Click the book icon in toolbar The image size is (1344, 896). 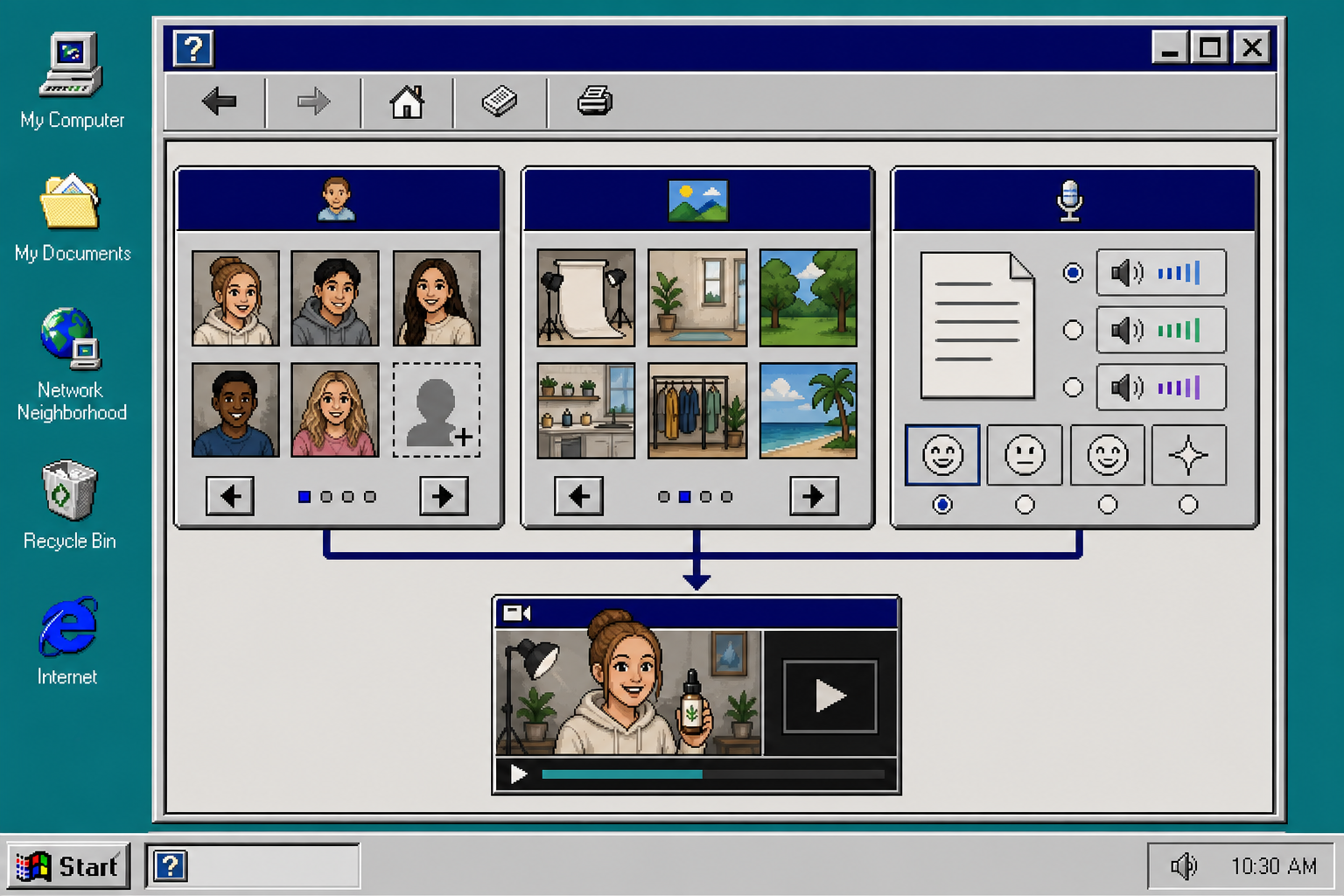pos(500,101)
